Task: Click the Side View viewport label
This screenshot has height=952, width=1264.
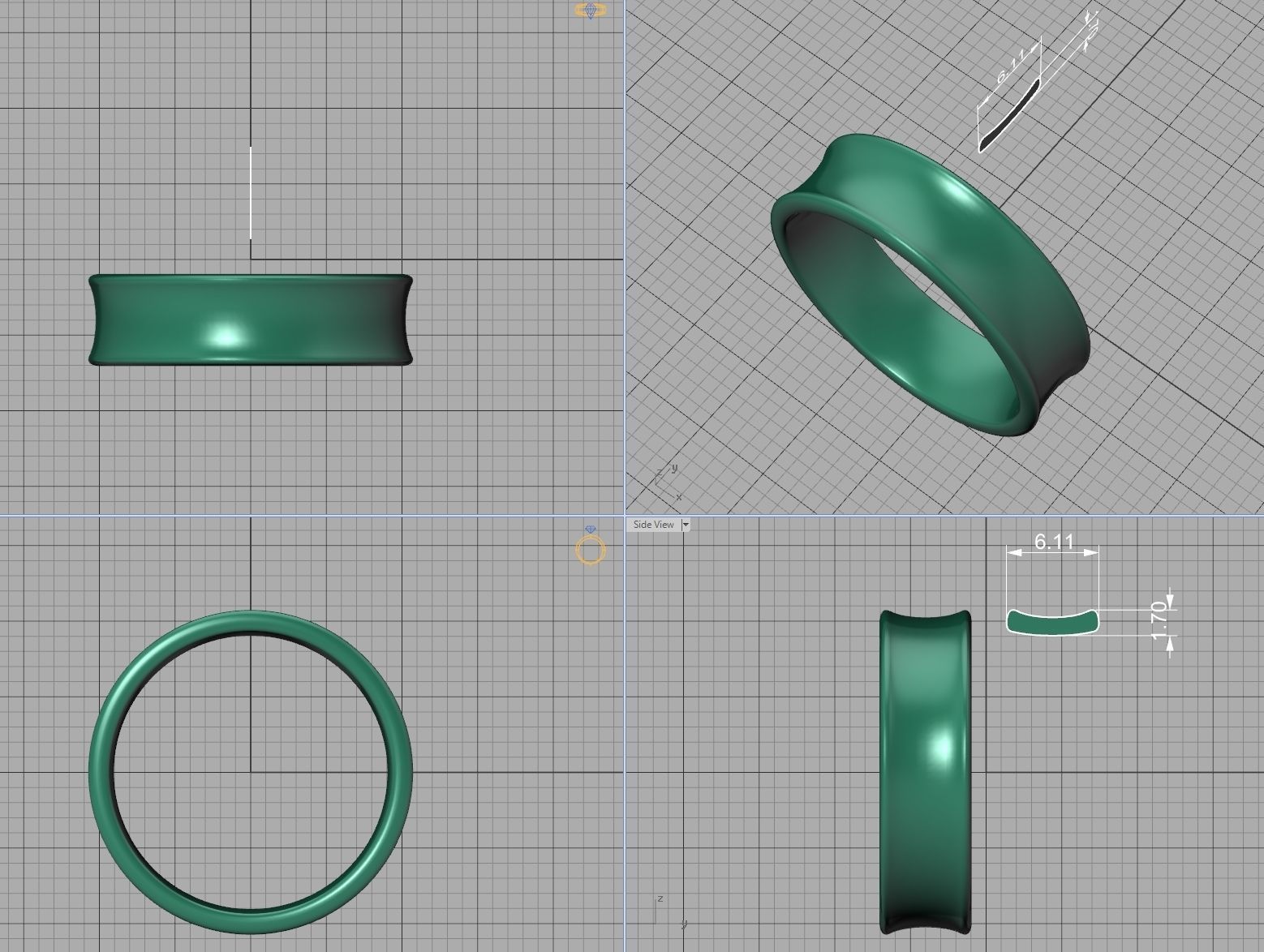Action: pos(653,525)
